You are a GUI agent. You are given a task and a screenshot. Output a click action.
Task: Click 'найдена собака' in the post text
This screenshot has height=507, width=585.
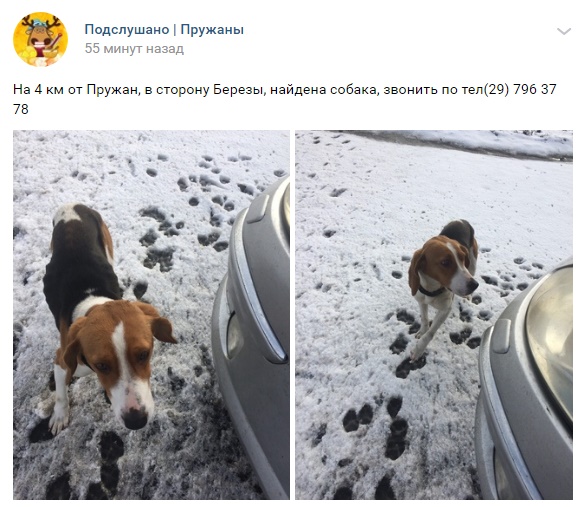(x=323, y=90)
